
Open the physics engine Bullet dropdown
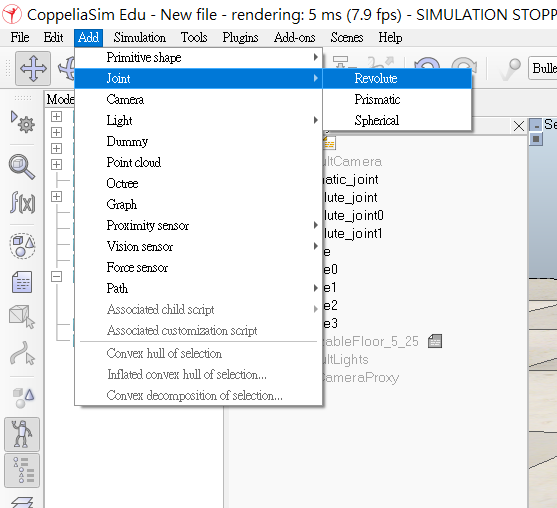click(x=543, y=68)
